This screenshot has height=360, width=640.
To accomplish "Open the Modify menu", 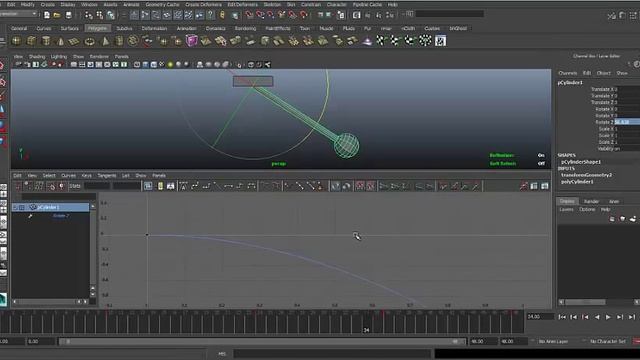I will (x=28, y=4).
